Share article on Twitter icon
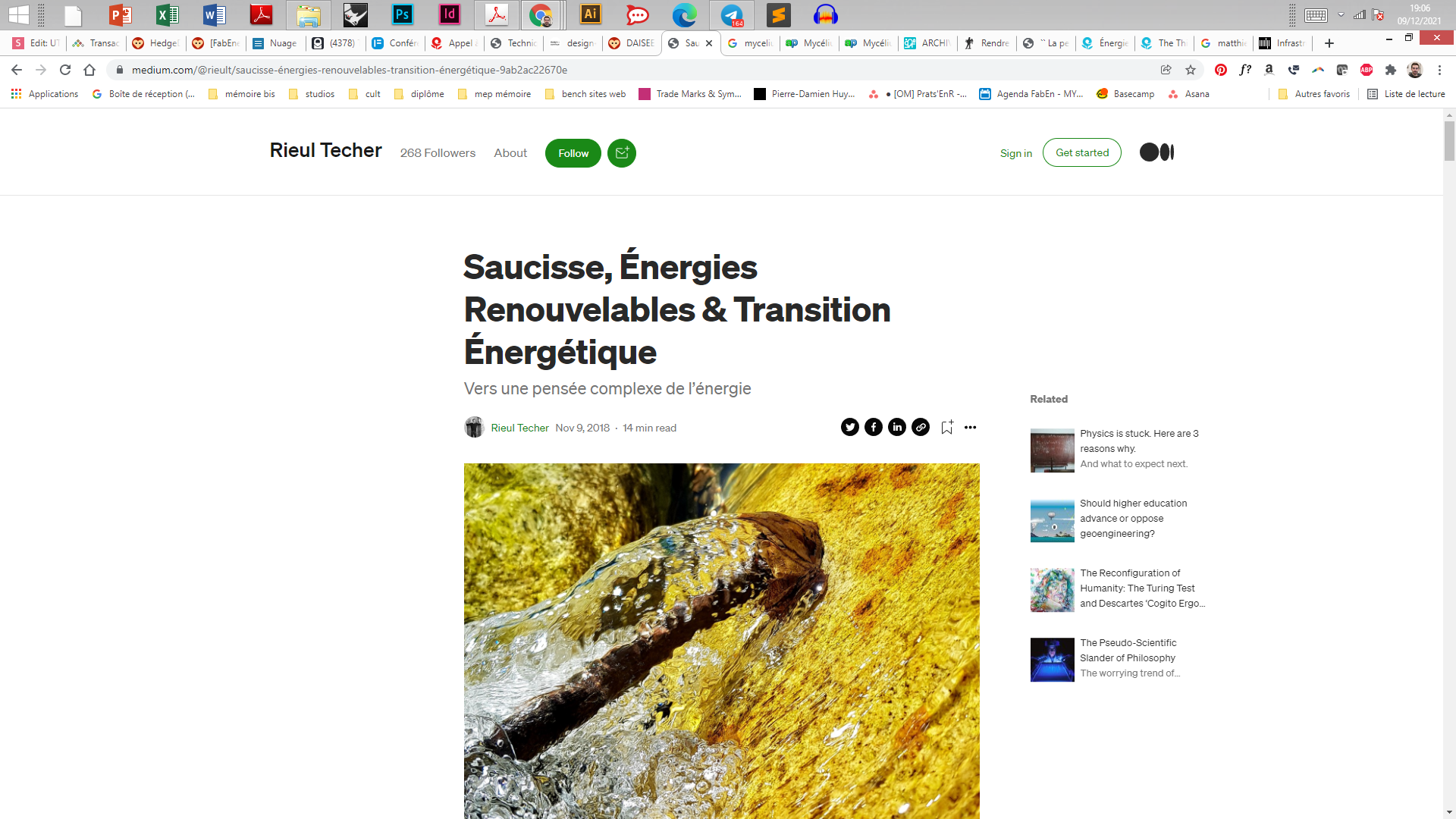 pyautogui.click(x=849, y=428)
